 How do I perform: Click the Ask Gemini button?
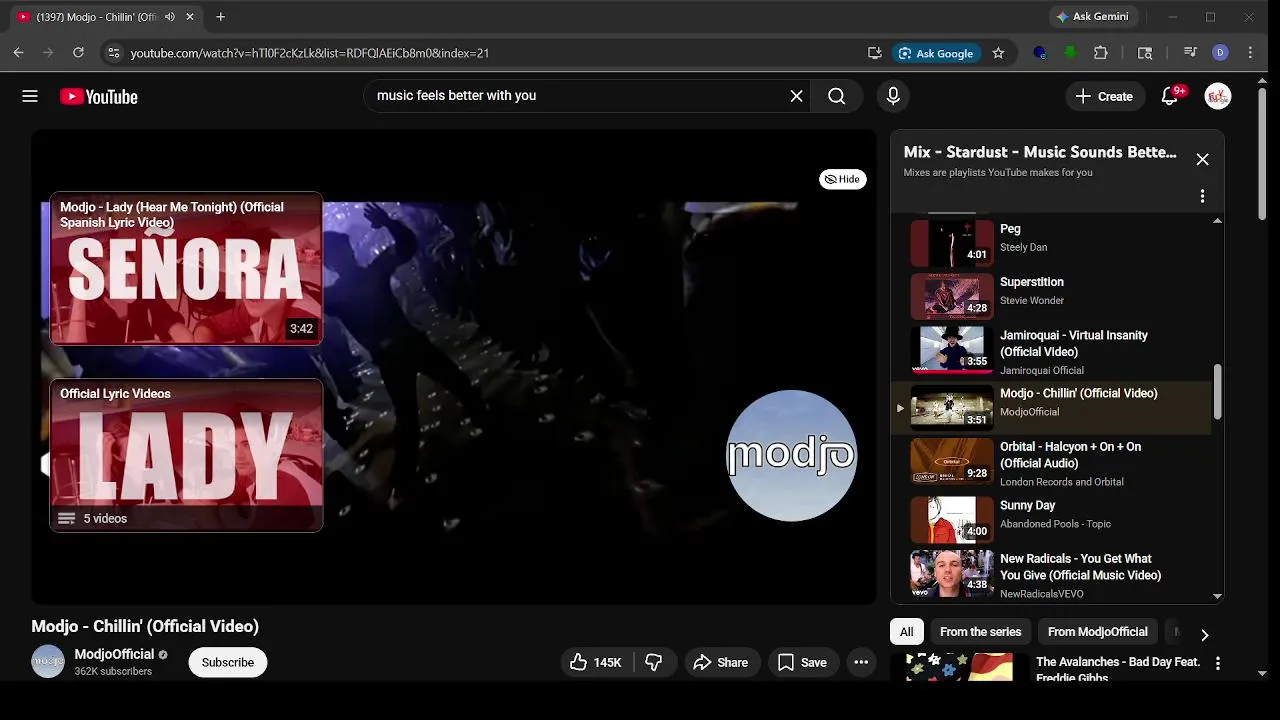[x=1092, y=17]
